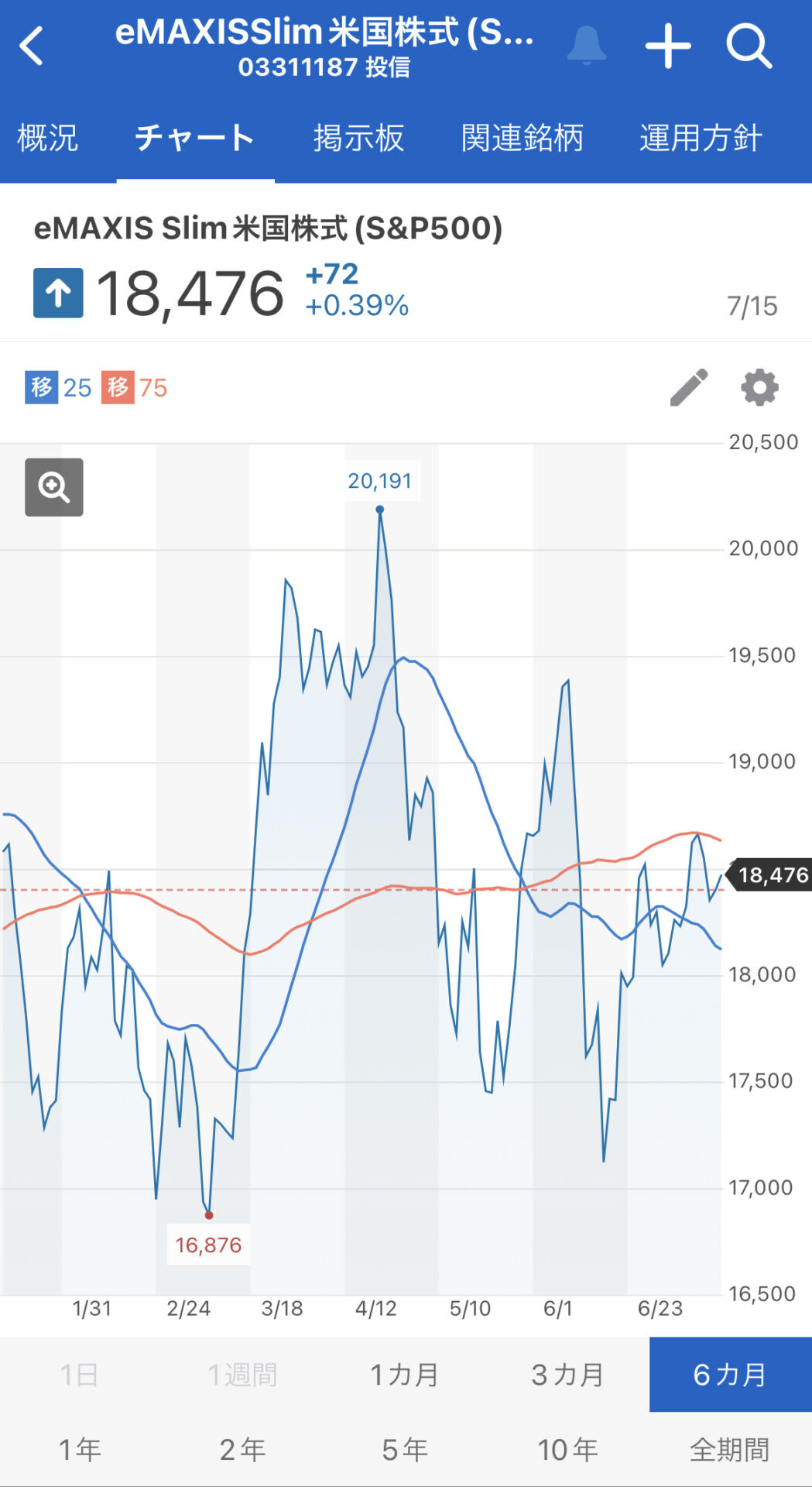Viewport: 812px width, 1487px height.
Task: Tap the pencil drawing tool icon
Action: [x=688, y=387]
